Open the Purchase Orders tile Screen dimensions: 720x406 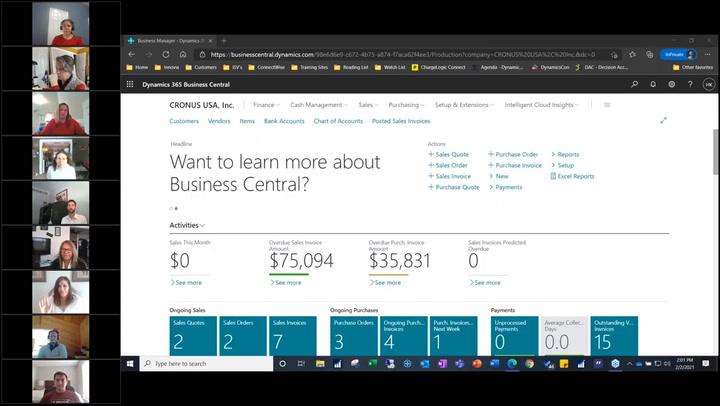coord(354,336)
